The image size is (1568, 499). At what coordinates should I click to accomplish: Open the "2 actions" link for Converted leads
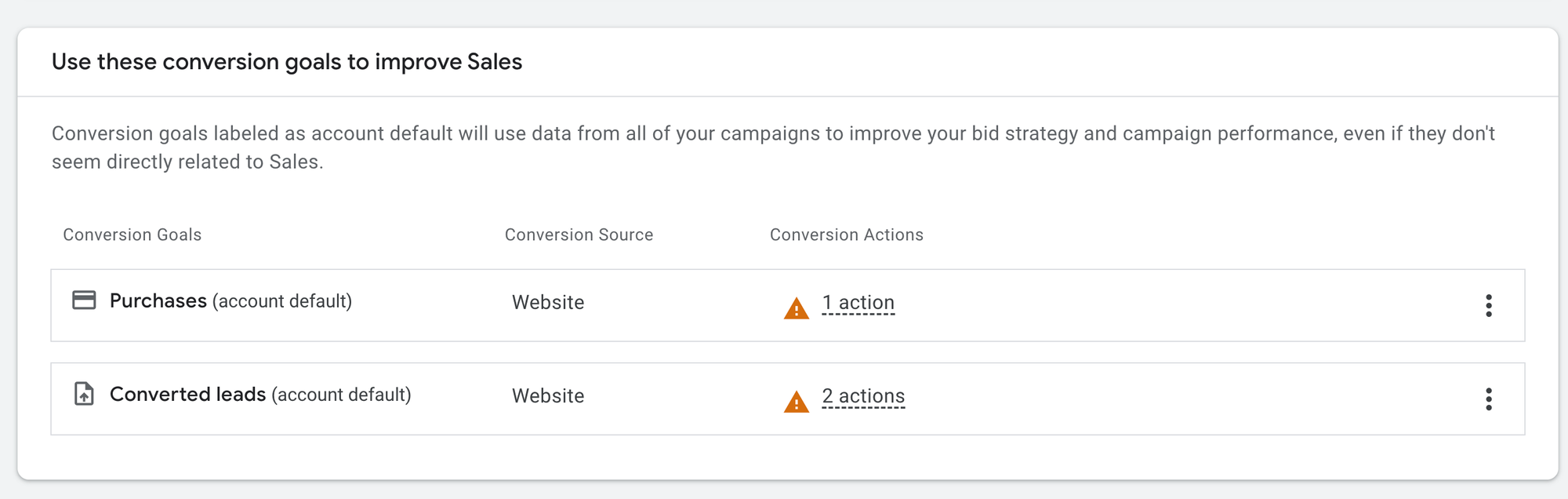pos(863,396)
